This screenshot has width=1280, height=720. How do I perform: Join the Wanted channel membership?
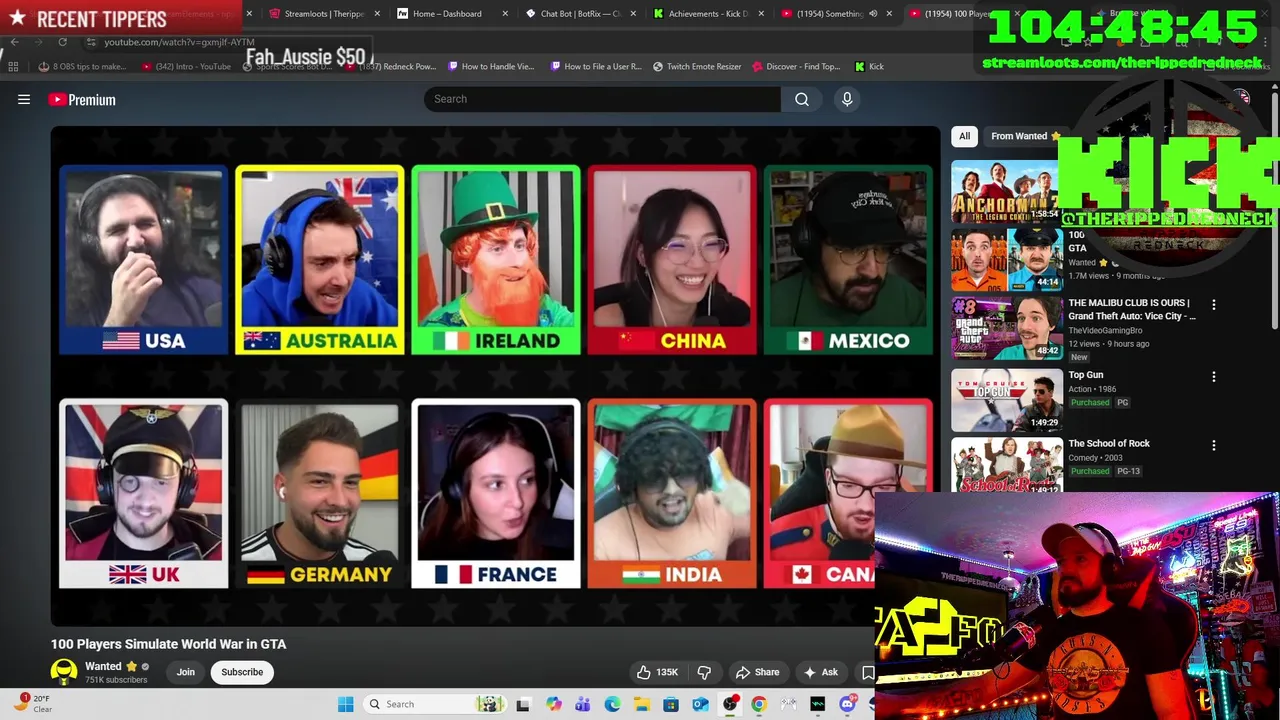pyautogui.click(x=186, y=672)
